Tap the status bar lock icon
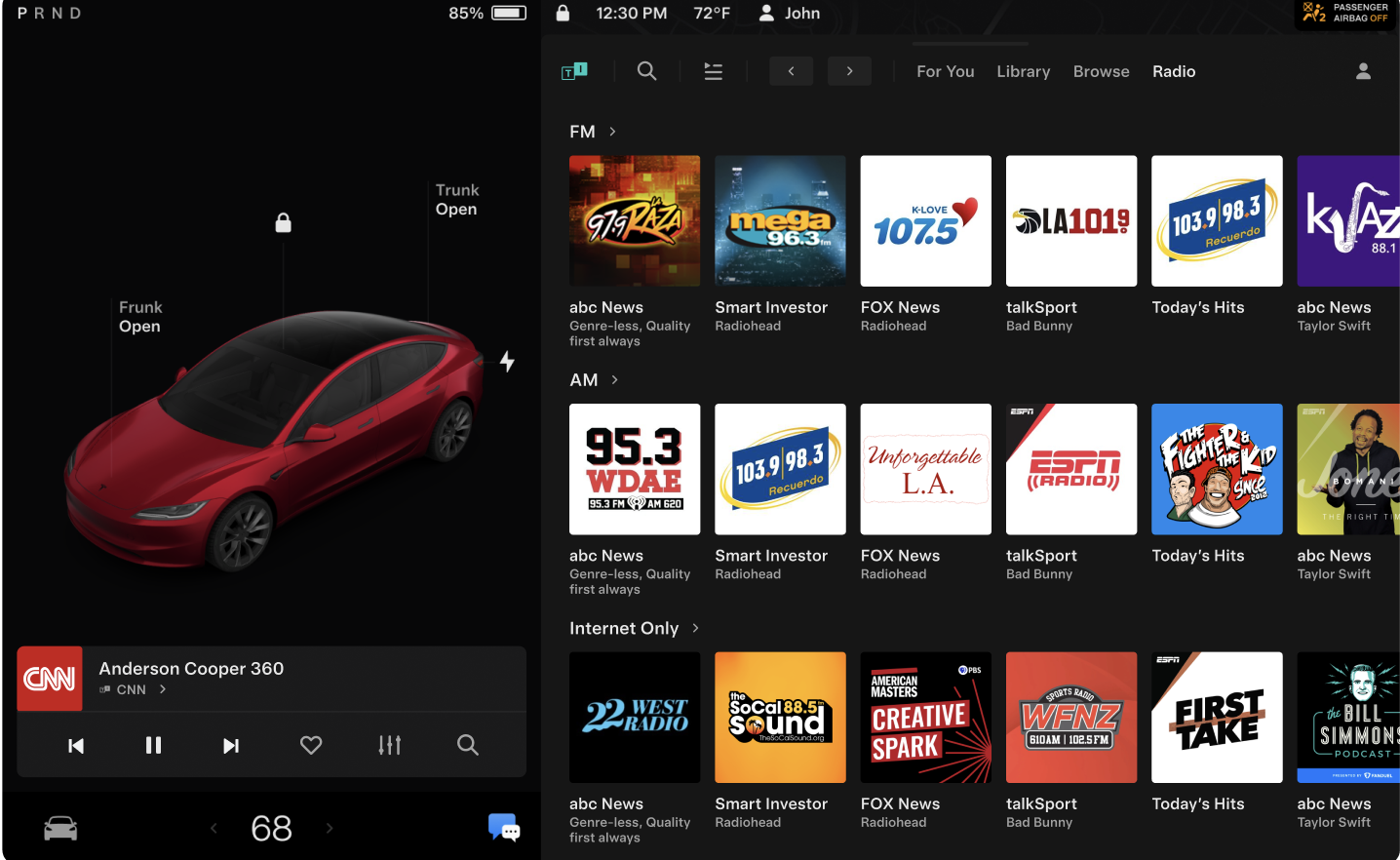This screenshot has width=1400, height=860. 563,13
